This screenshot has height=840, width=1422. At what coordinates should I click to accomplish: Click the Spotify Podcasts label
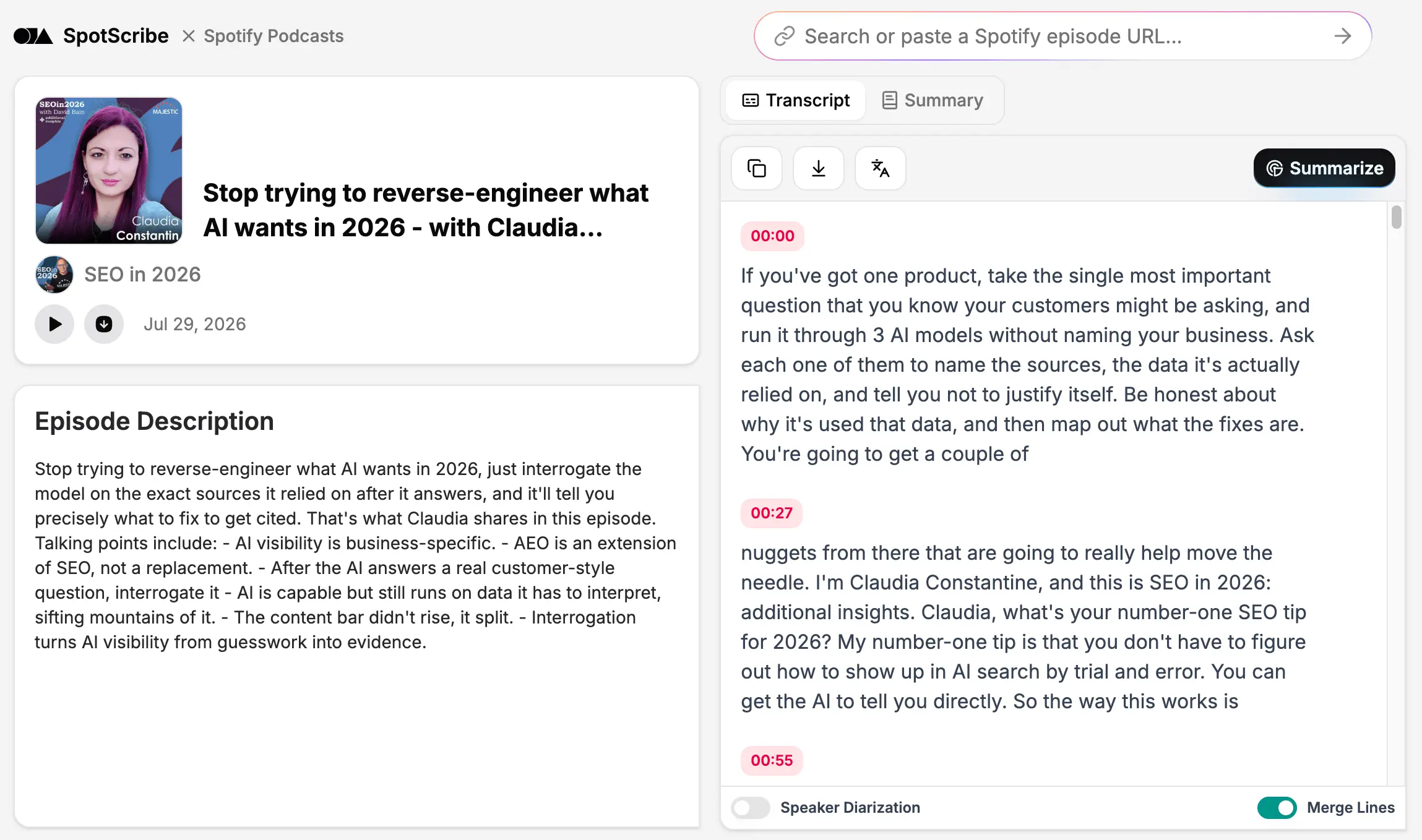coord(274,36)
